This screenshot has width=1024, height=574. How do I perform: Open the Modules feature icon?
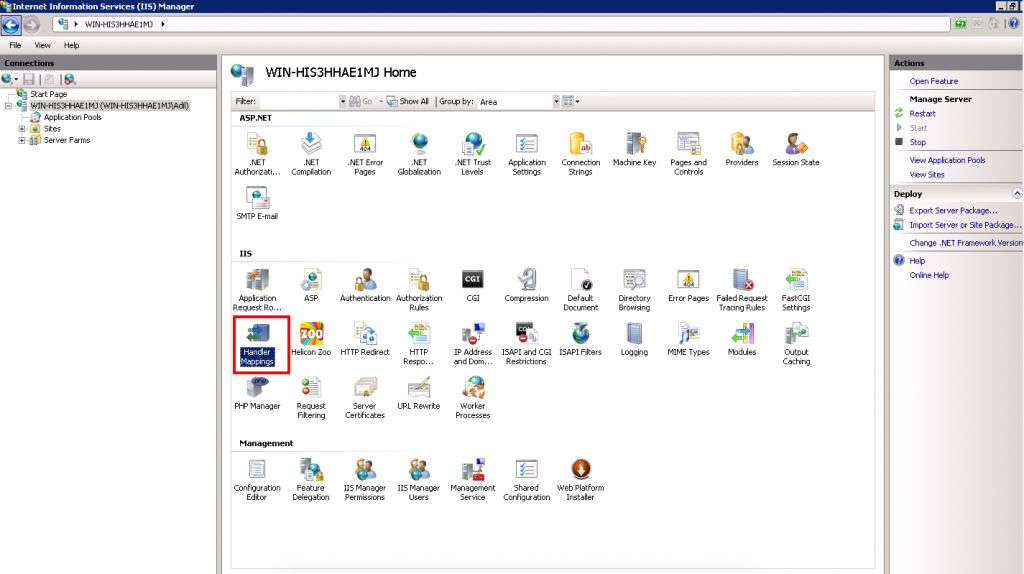pyautogui.click(x=742, y=339)
